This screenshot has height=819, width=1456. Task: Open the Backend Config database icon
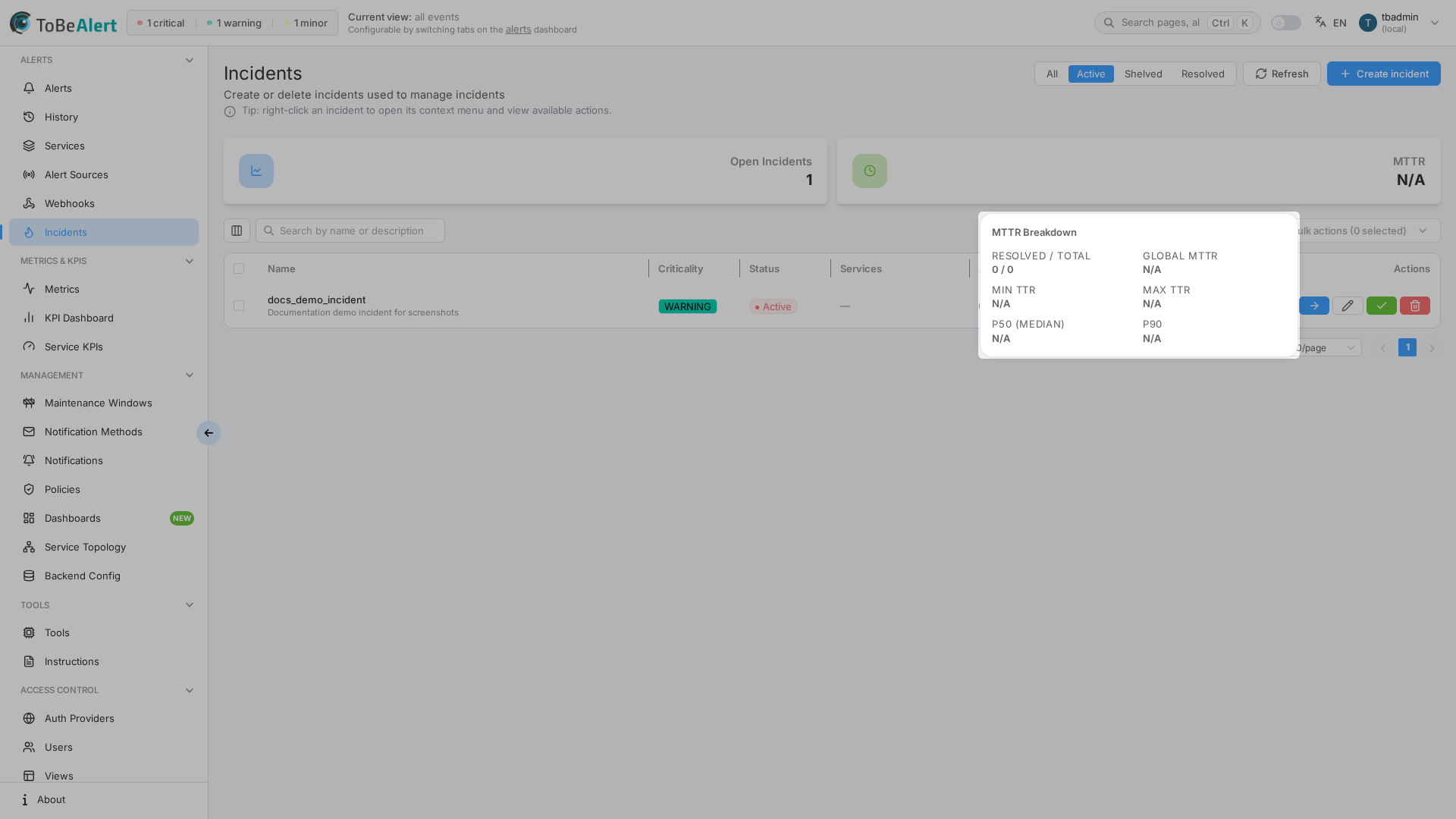(29, 576)
